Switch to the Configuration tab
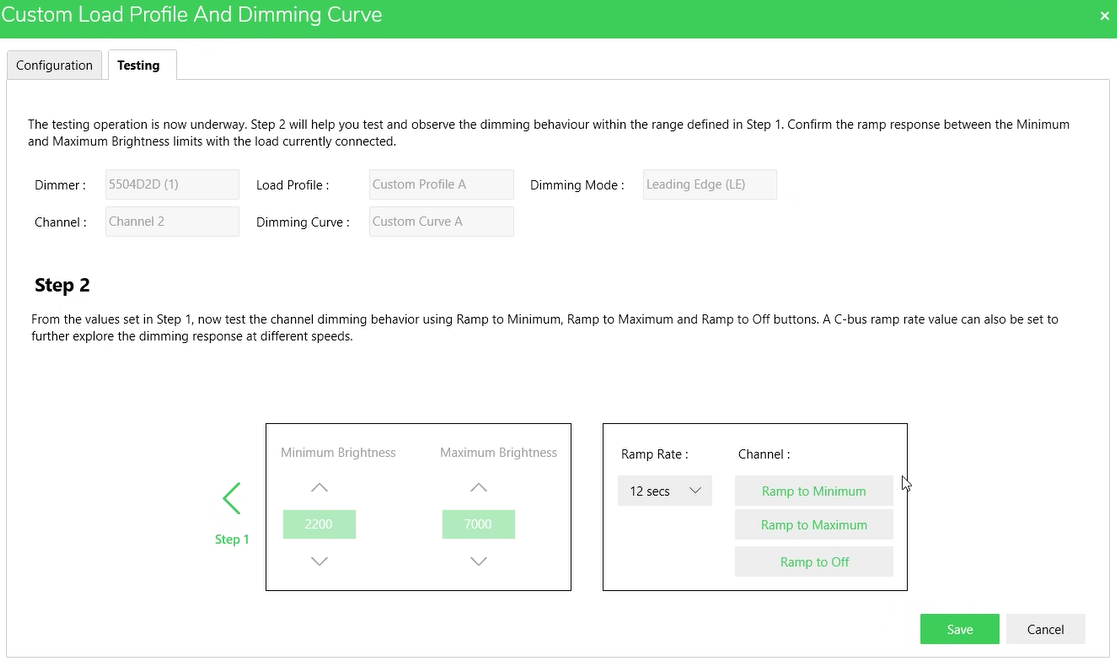Viewport: 1117px width, 661px height. point(54,65)
